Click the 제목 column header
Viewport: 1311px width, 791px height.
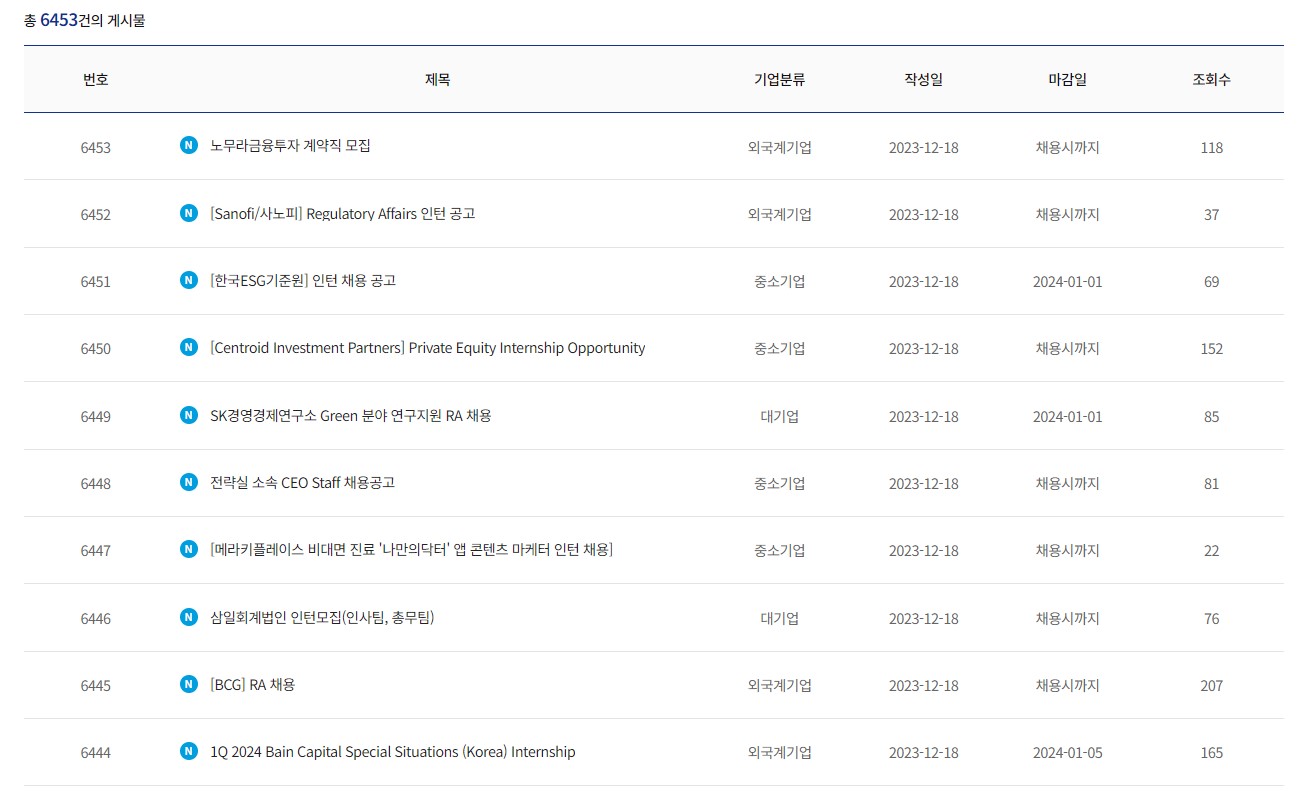(x=438, y=80)
